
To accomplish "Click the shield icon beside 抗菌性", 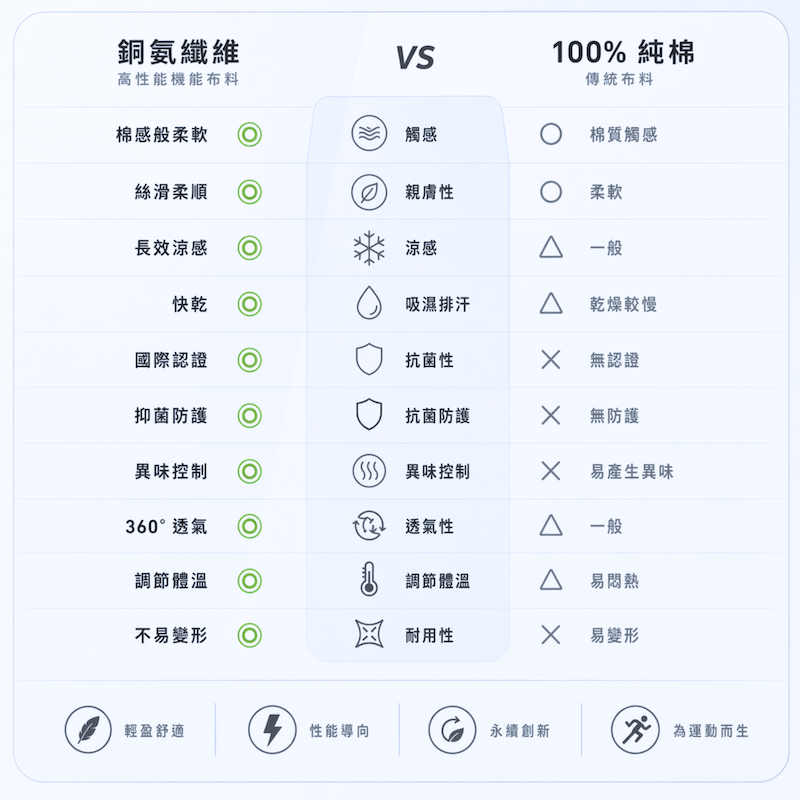I will pos(369,359).
